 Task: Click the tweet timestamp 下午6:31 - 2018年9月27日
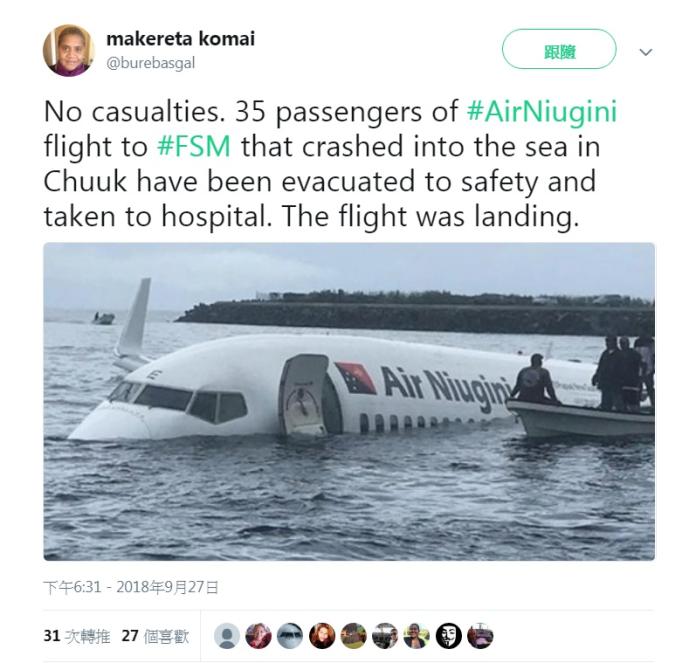point(131,587)
